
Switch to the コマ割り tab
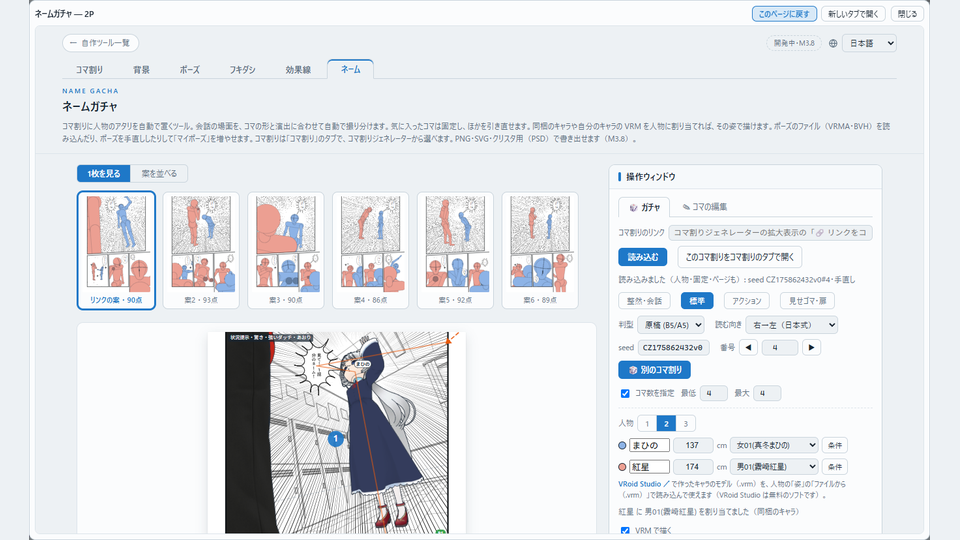tap(89, 70)
